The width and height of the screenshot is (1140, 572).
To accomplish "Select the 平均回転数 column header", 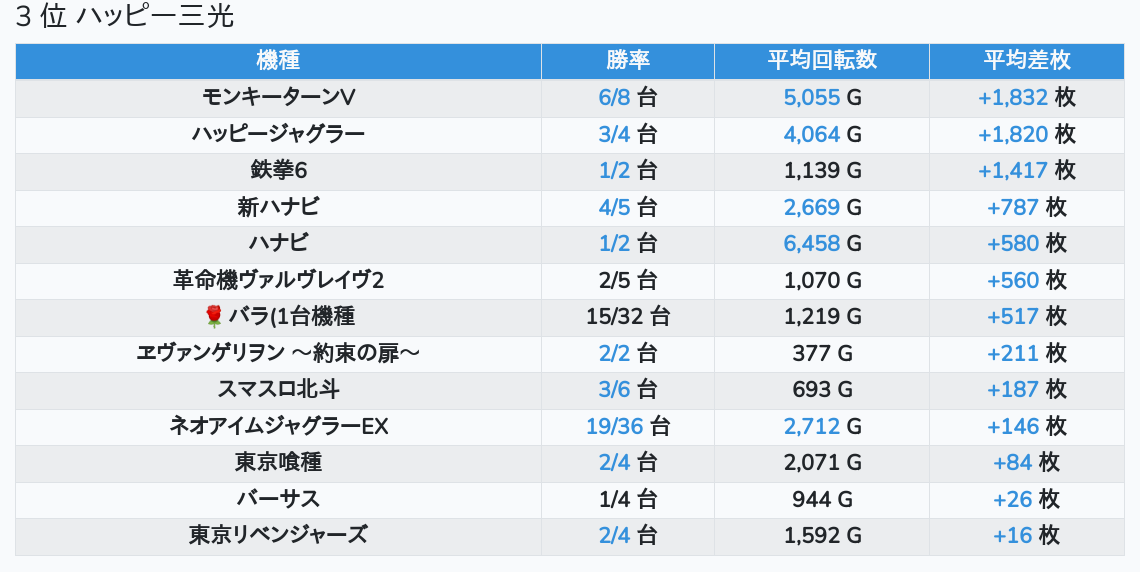I will click(822, 60).
